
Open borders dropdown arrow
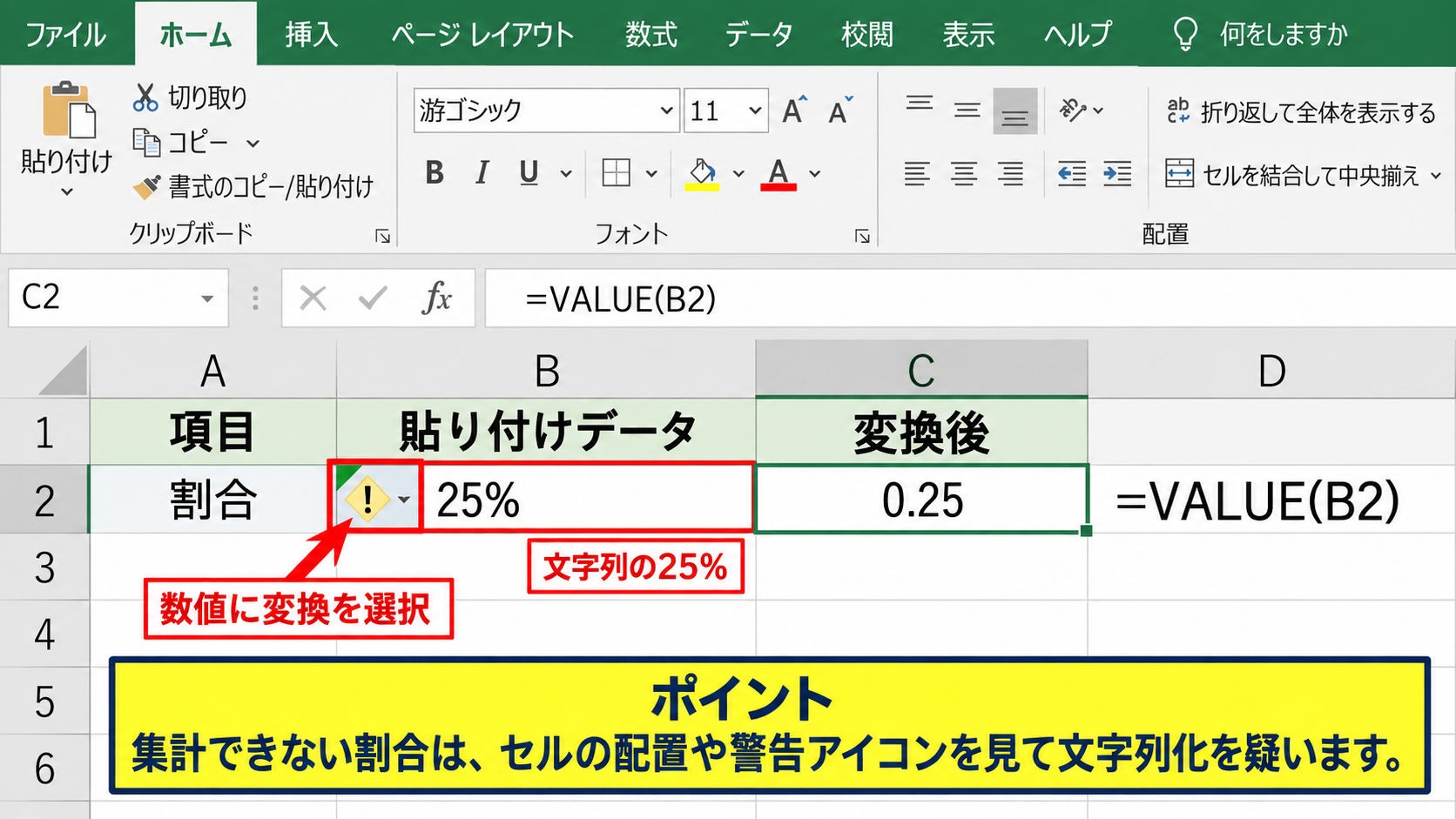point(651,174)
